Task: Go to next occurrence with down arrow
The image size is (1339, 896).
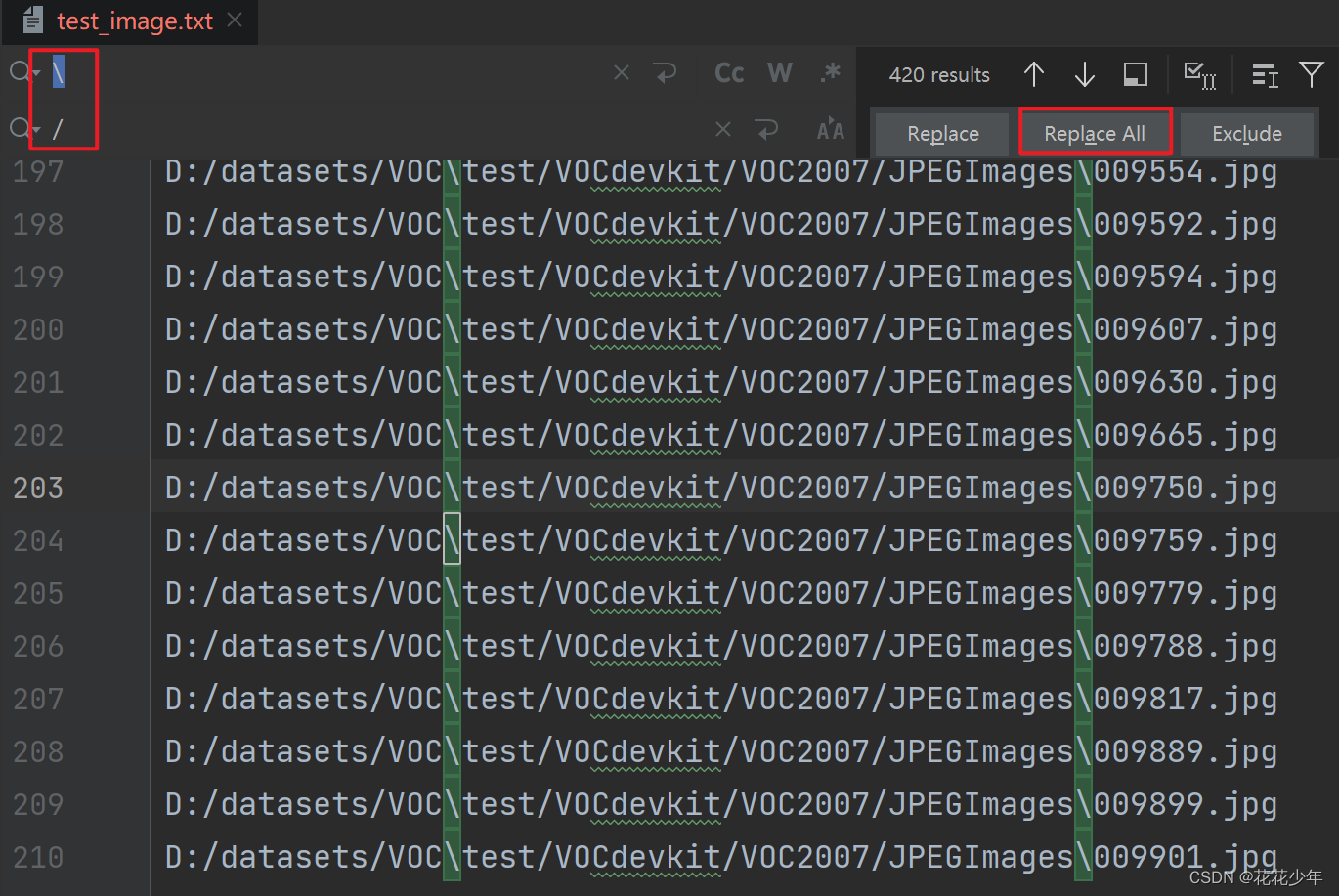Action: click(1085, 74)
